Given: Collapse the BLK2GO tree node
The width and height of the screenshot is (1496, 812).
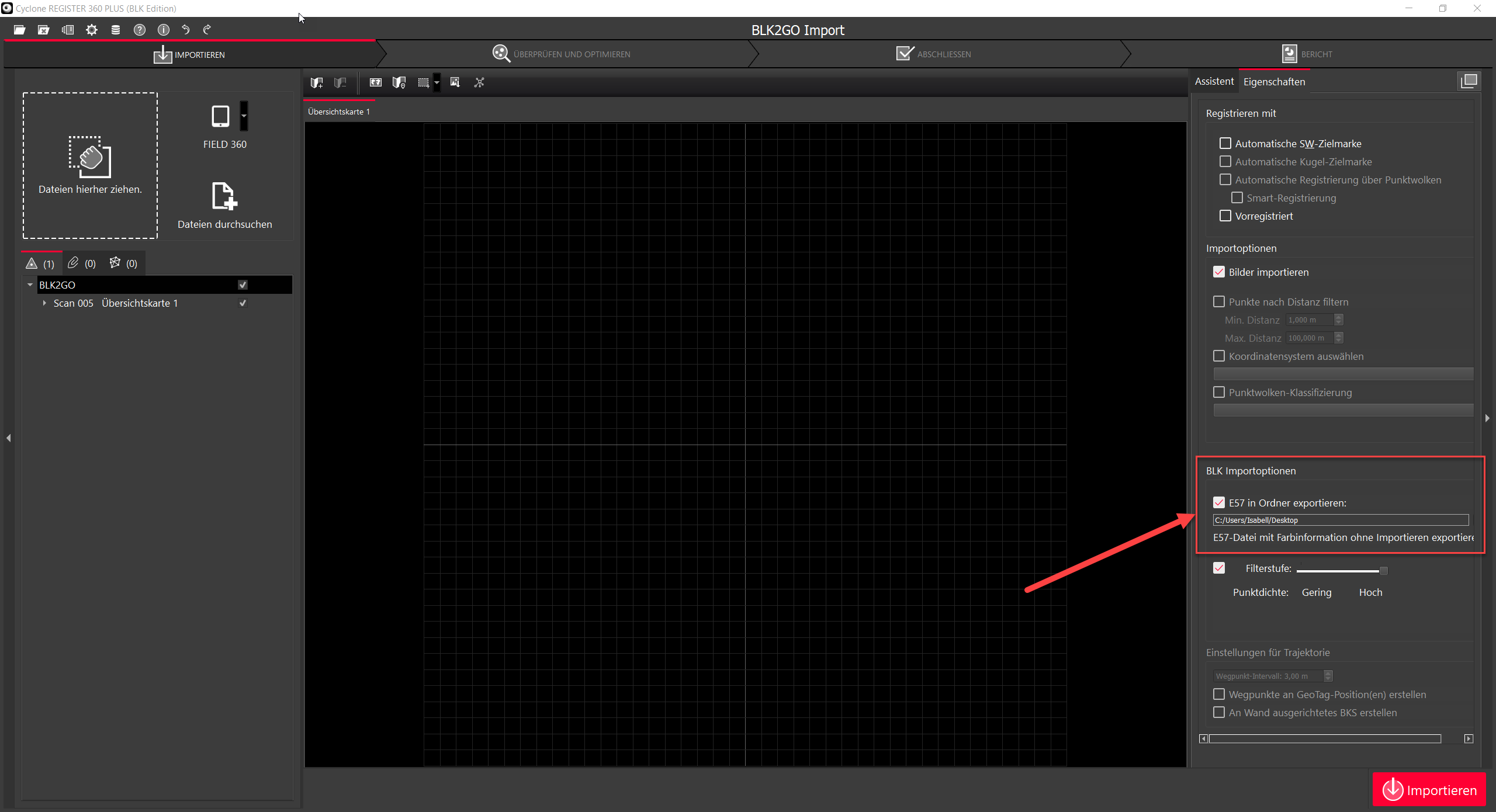Looking at the screenshot, I should pos(30,284).
